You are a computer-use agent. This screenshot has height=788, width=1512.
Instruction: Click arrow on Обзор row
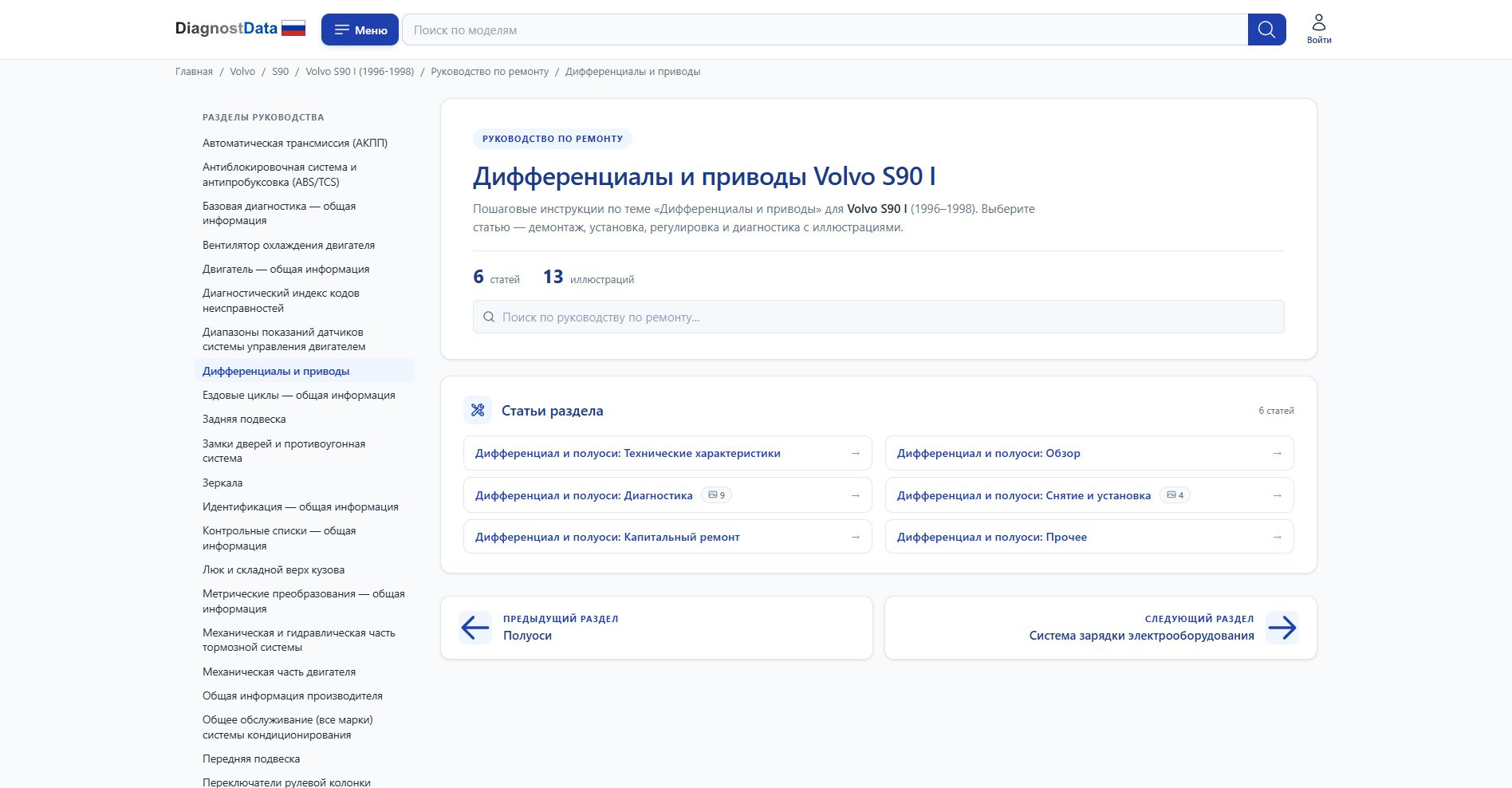1277,453
